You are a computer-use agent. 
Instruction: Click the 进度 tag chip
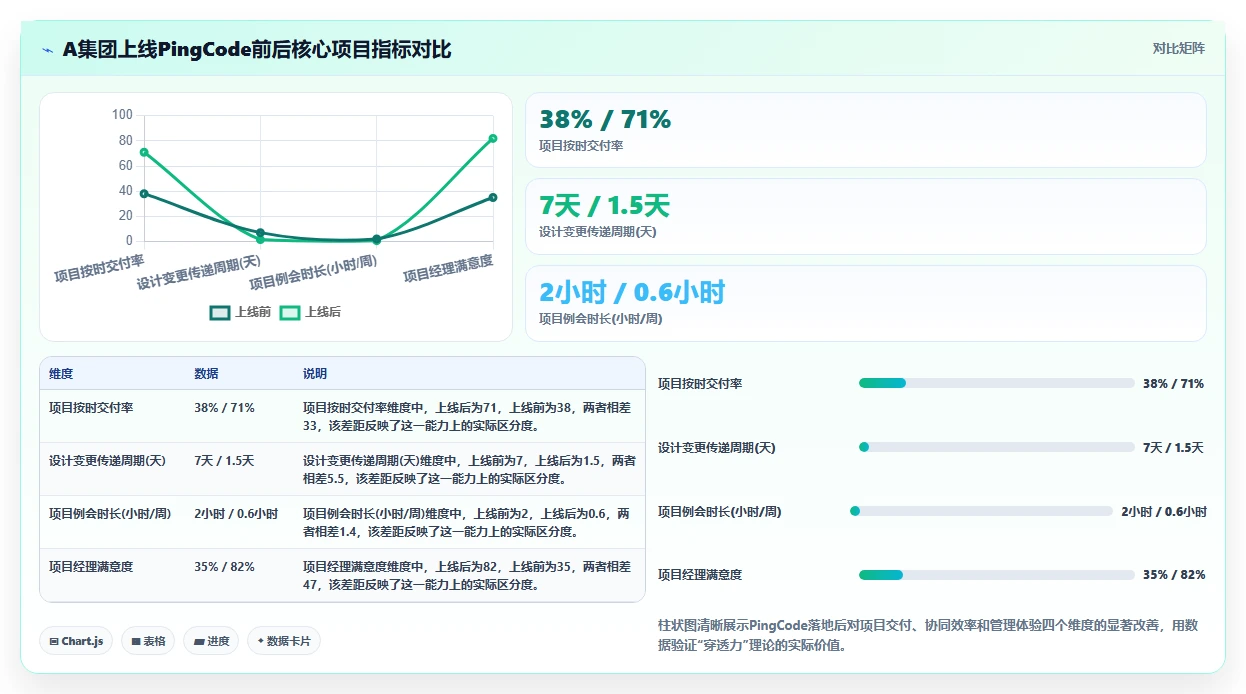click(x=211, y=641)
